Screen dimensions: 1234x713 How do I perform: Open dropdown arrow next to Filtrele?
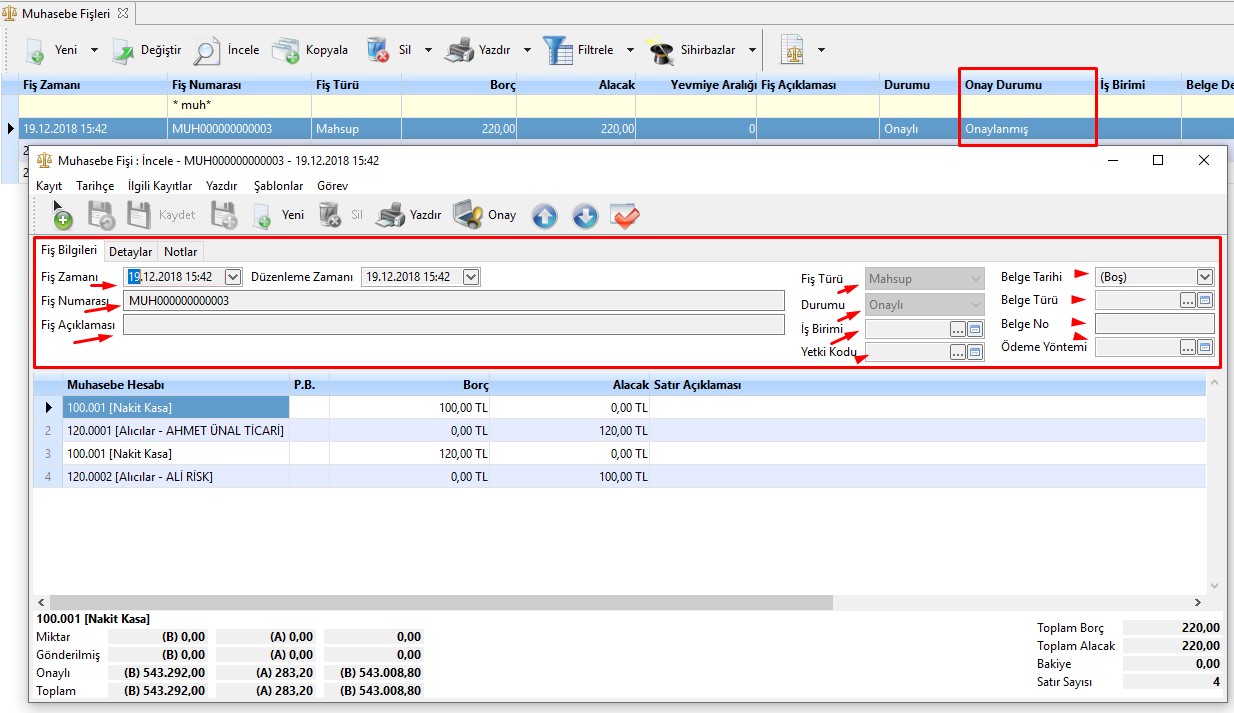[x=630, y=50]
